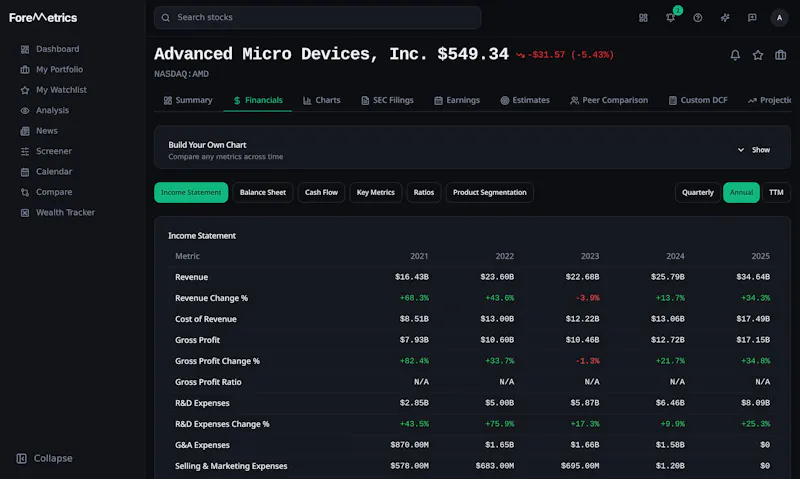800x479 pixels.
Task: Click the Revenue row label
Action: (x=191, y=277)
